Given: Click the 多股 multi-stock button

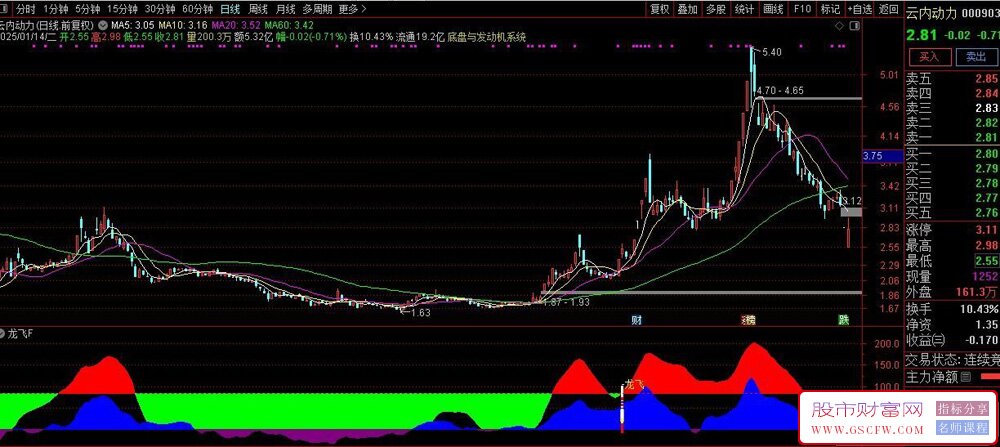Looking at the screenshot, I should coord(716,9).
